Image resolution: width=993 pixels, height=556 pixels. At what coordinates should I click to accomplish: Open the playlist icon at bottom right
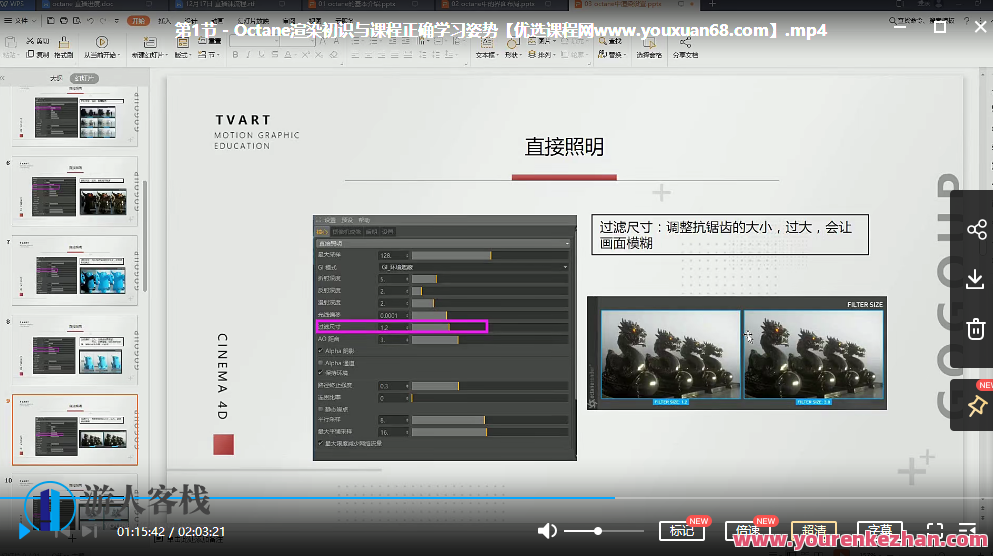[x=967, y=531]
